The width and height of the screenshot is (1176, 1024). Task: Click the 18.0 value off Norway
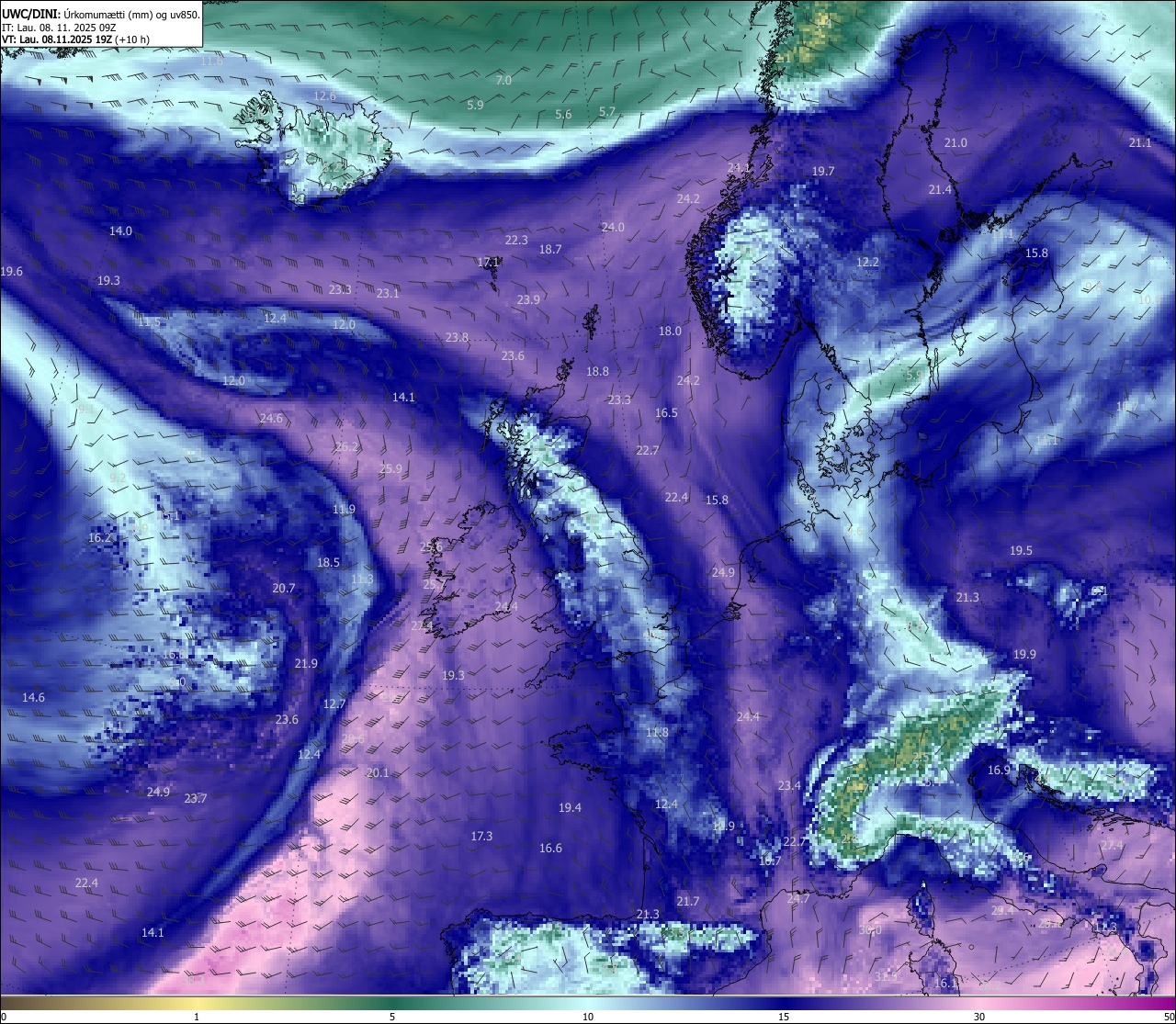pyautogui.click(x=670, y=332)
